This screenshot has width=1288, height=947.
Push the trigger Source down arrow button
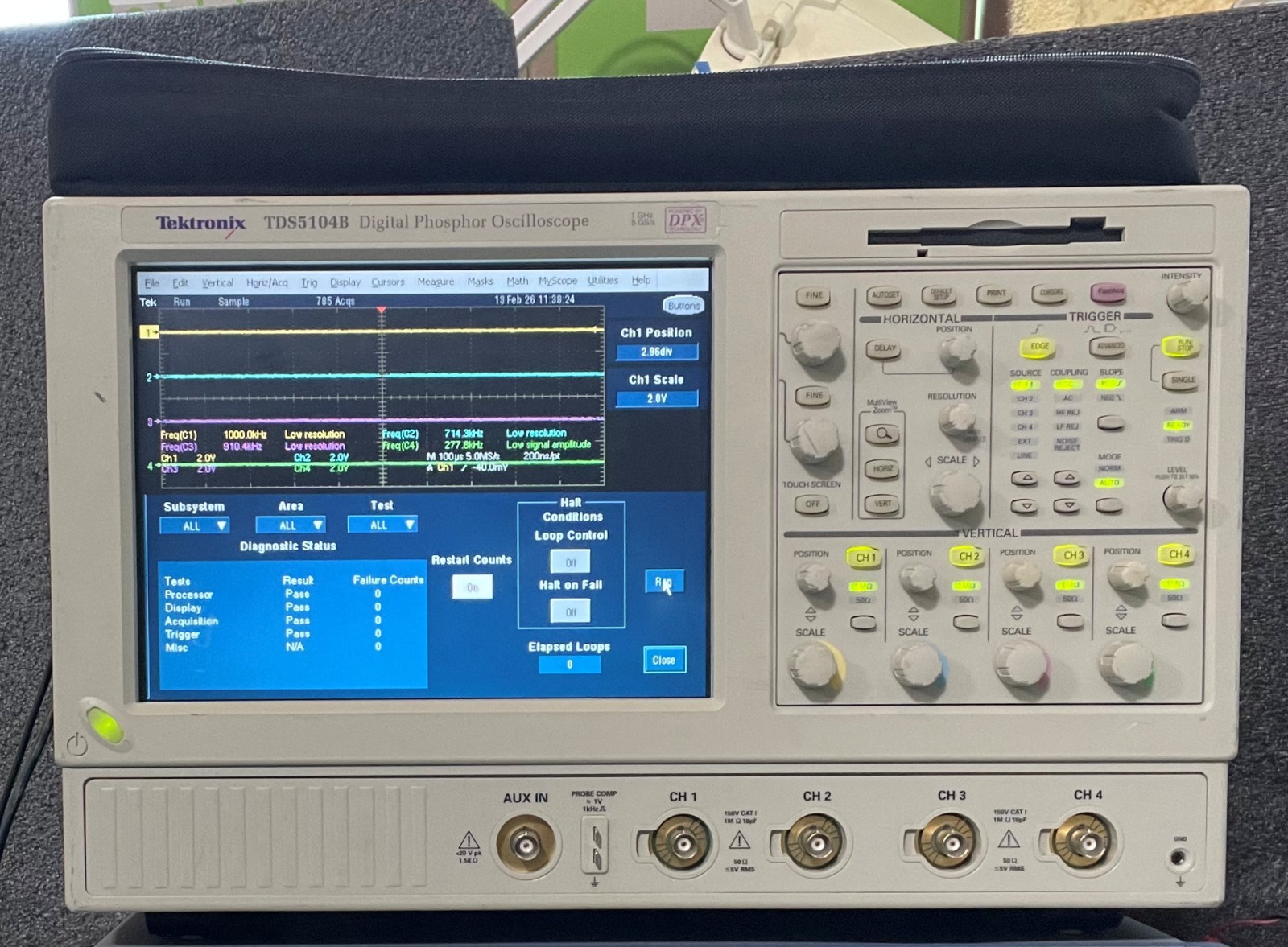click(x=1024, y=506)
